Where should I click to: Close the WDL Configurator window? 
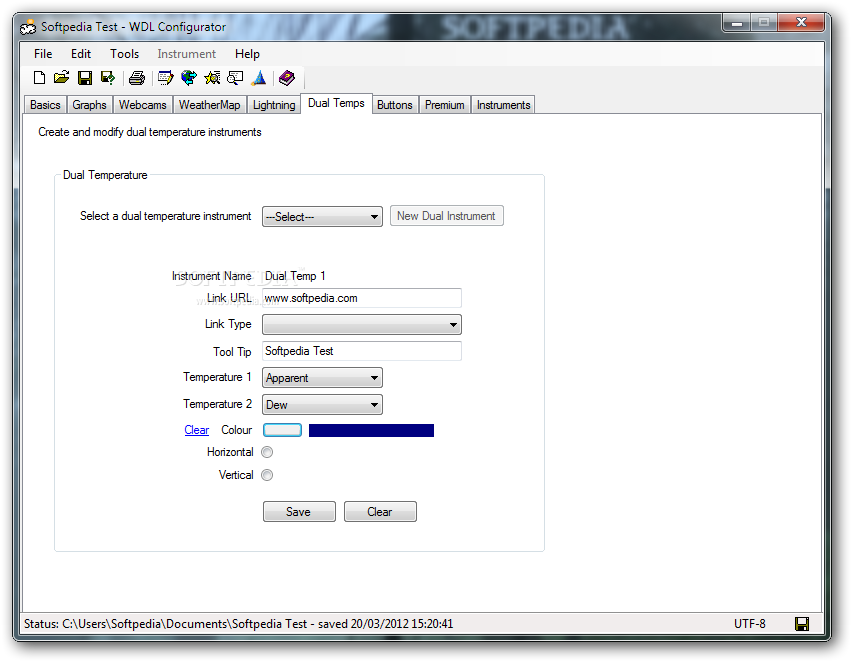[801, 23]
